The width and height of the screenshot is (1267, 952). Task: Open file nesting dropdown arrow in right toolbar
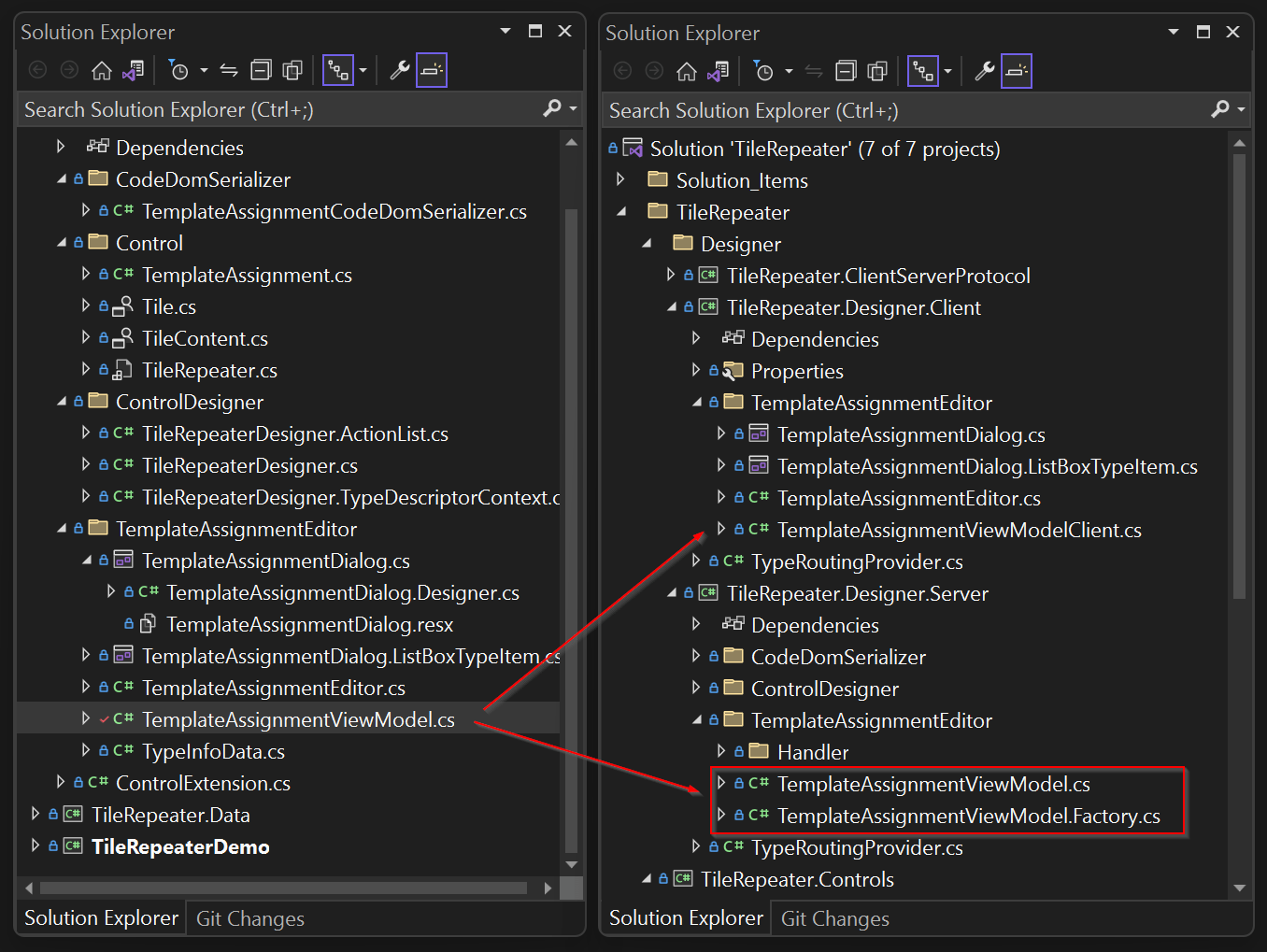(947, 71)
